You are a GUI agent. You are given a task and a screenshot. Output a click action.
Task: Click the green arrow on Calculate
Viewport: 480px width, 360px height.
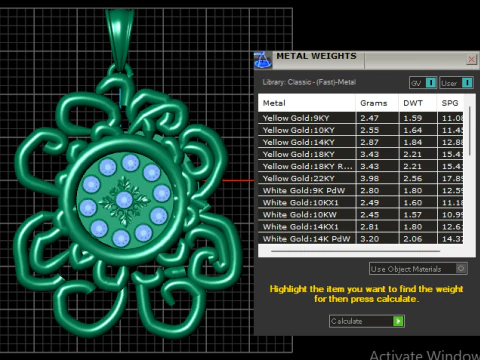(398, 321)
